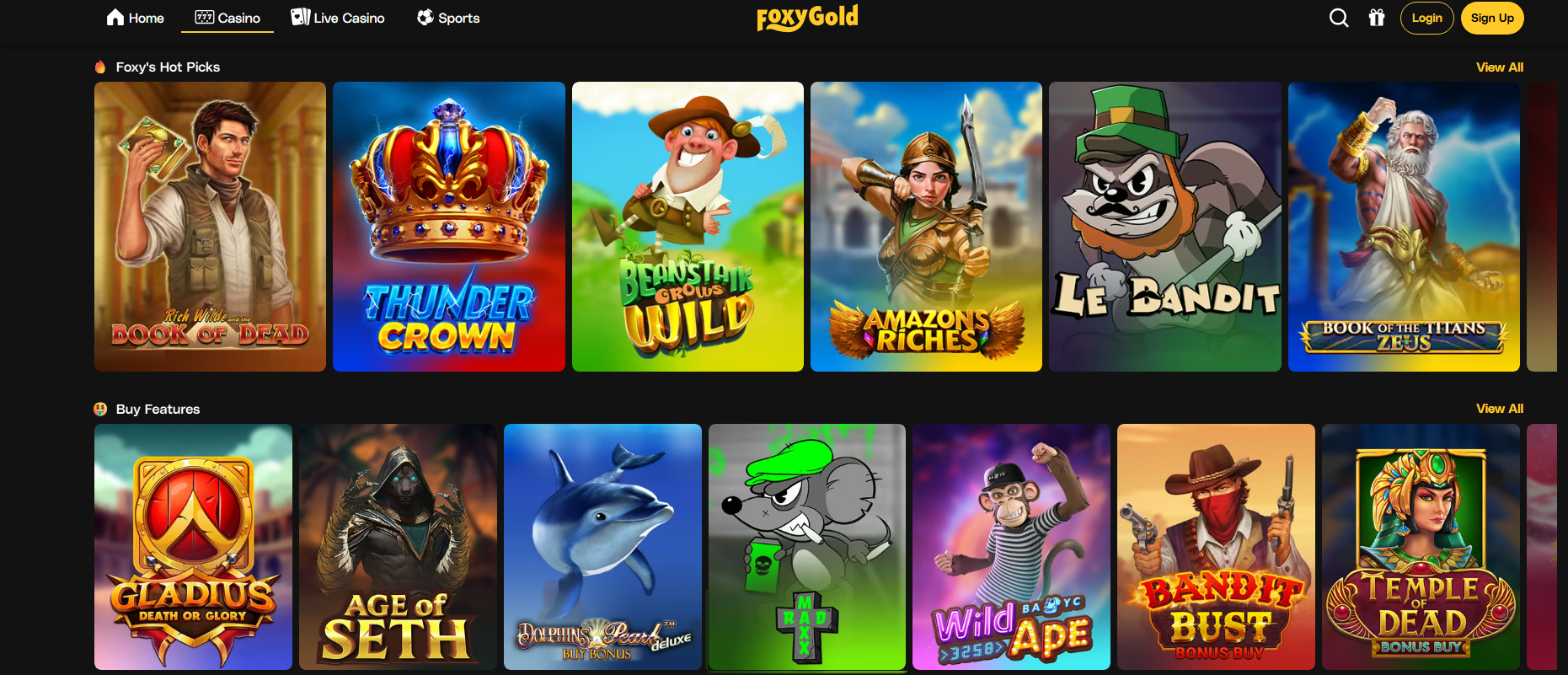Launch the Wild Ape slot
1568x675 pixels.
1011,547
